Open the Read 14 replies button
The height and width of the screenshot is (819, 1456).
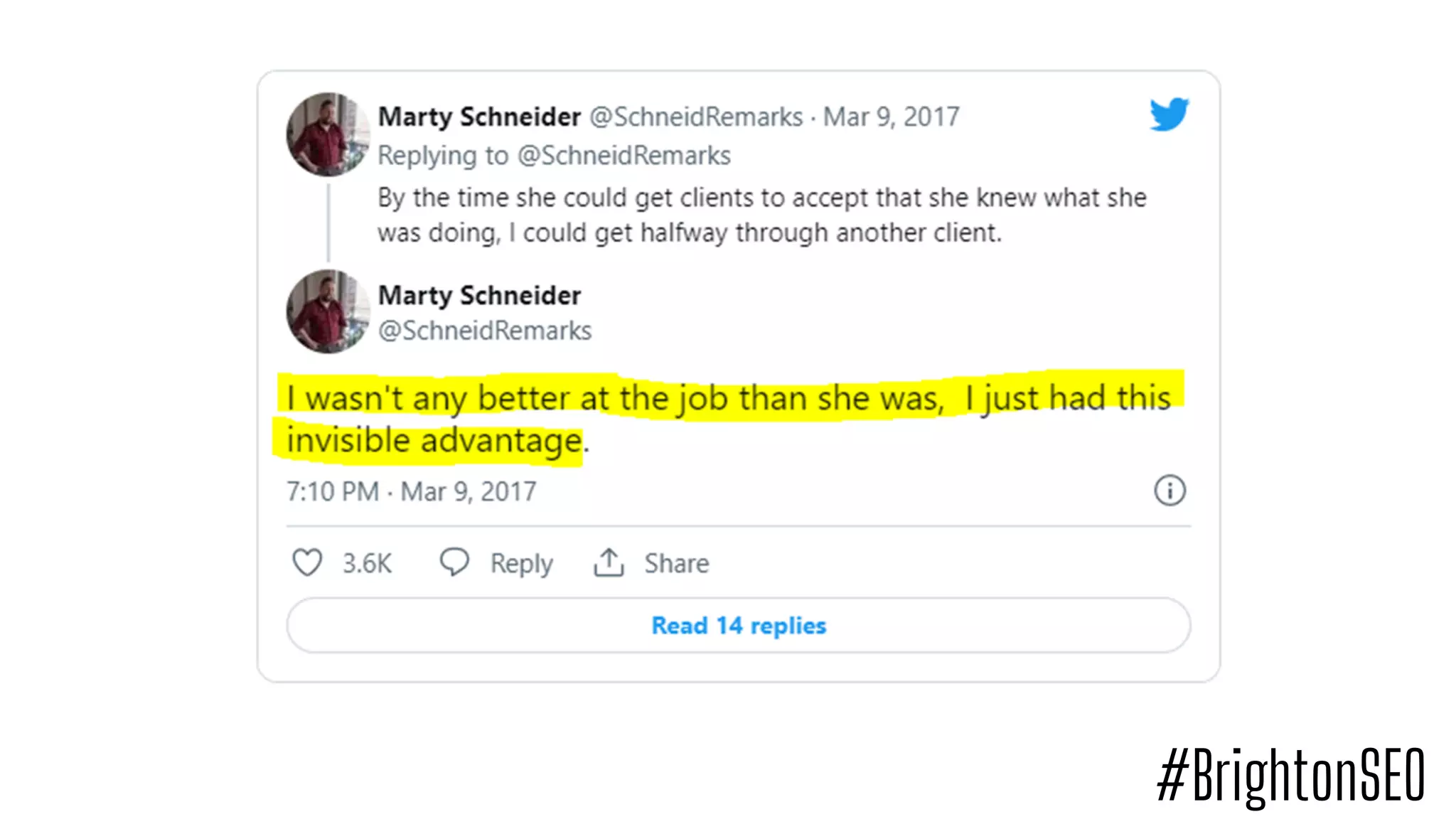(739, 626)
